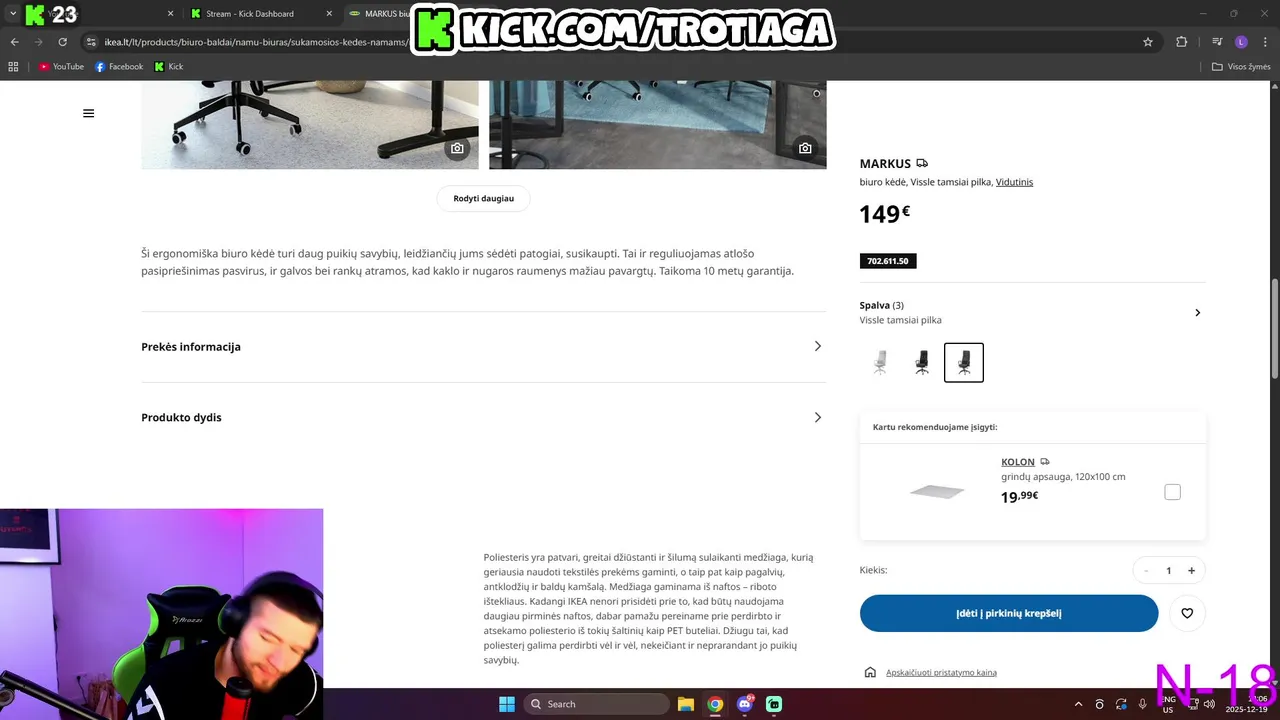This screenshot has height=720, width=1280.
Task: Open File Explorer from taskbar
Action: tap(686, 704)
